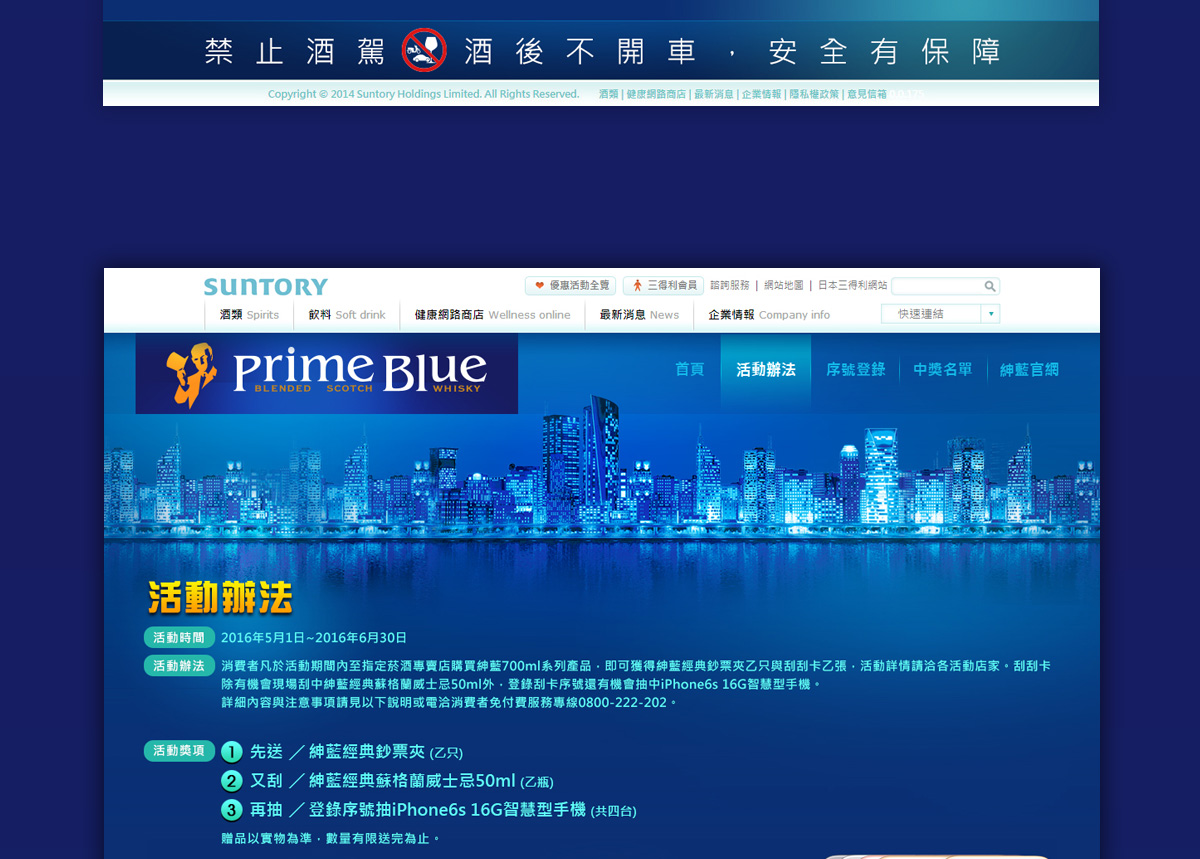This screenshot has height=859, width=1200.
Task: Click the search magnifier icon
Action: [989, 286]
